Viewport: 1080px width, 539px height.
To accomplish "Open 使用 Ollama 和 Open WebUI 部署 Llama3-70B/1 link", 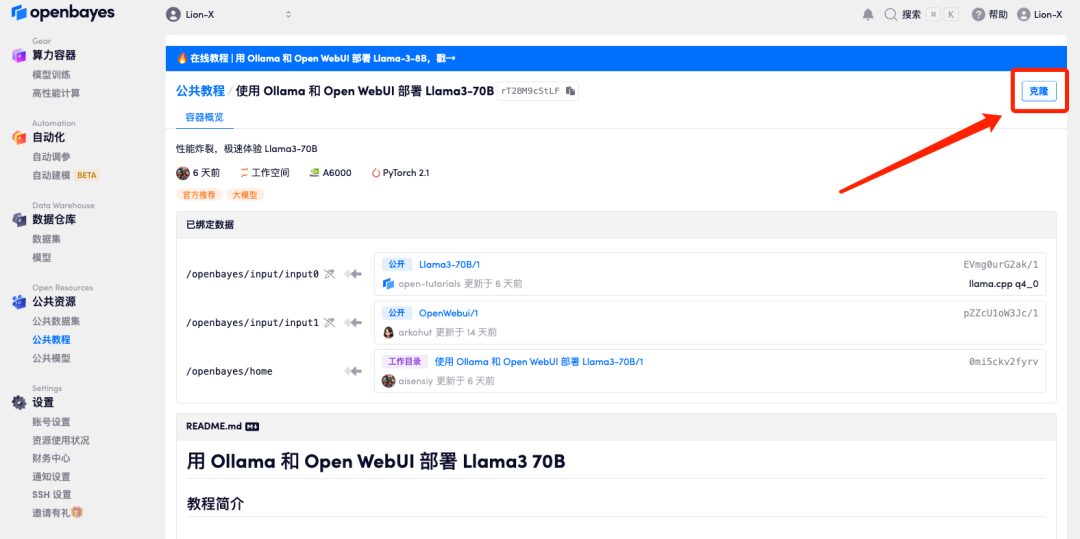I will (539, 361).
